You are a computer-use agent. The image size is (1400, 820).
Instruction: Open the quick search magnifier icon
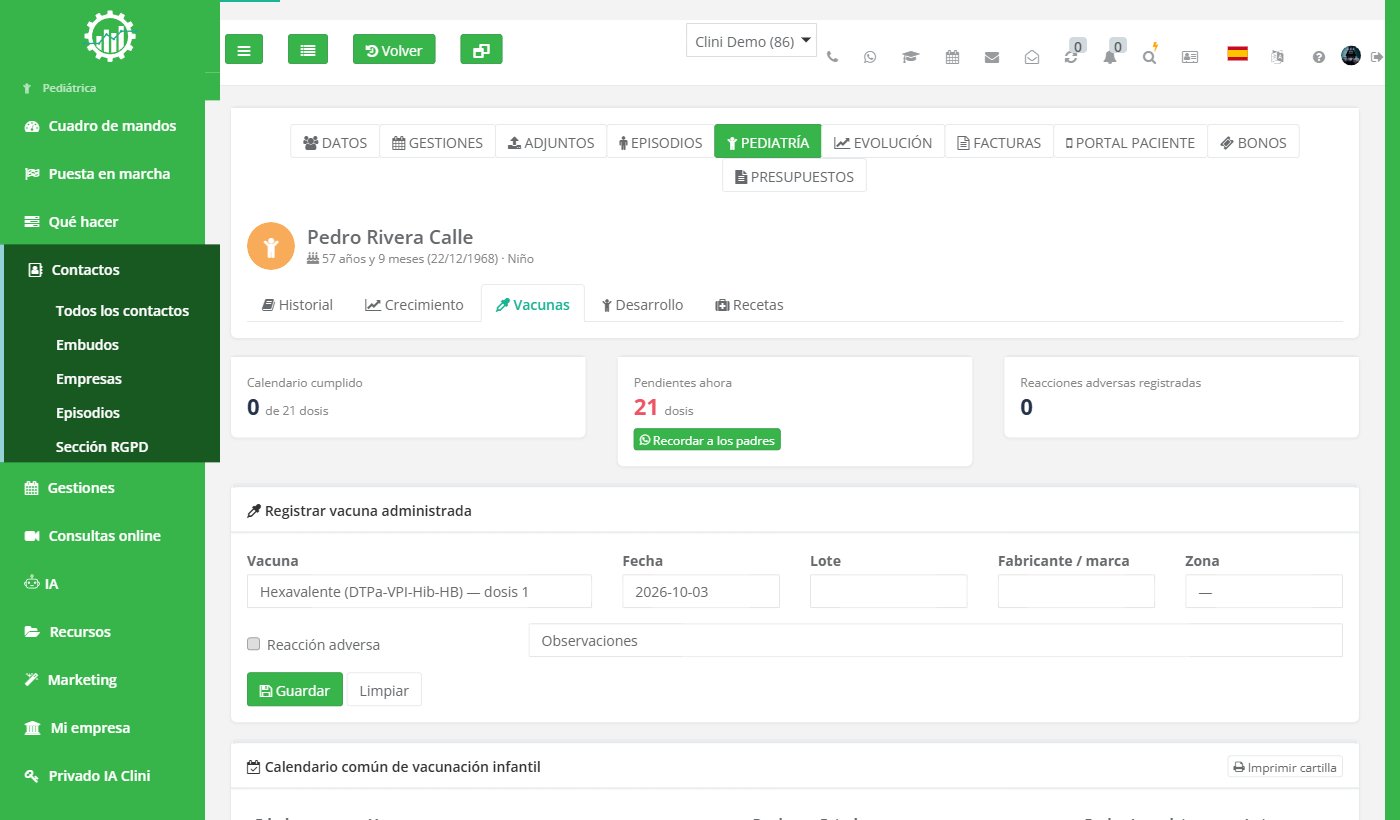coord(1150,56)
